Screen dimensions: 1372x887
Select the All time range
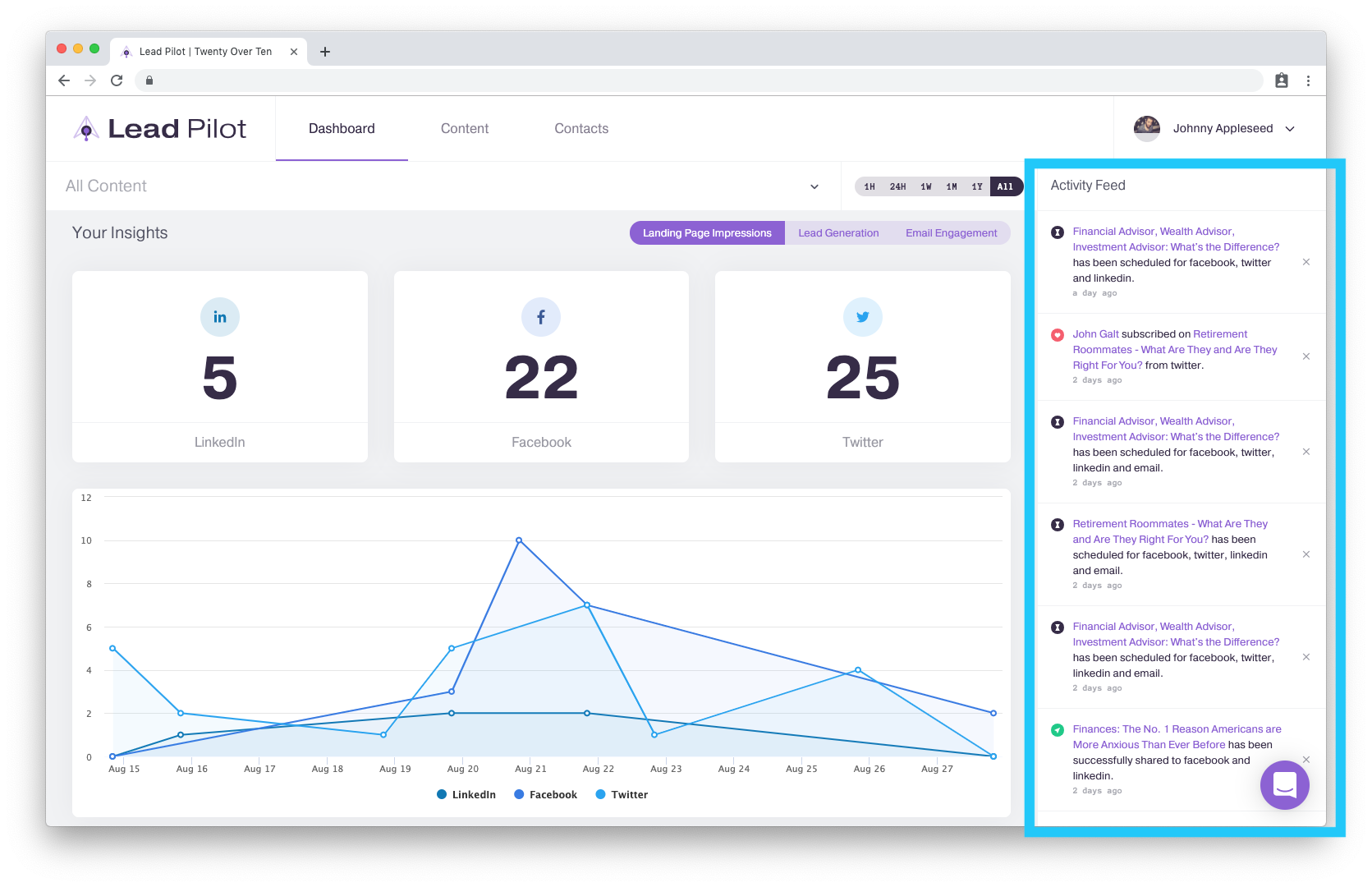click(1006, 186)
